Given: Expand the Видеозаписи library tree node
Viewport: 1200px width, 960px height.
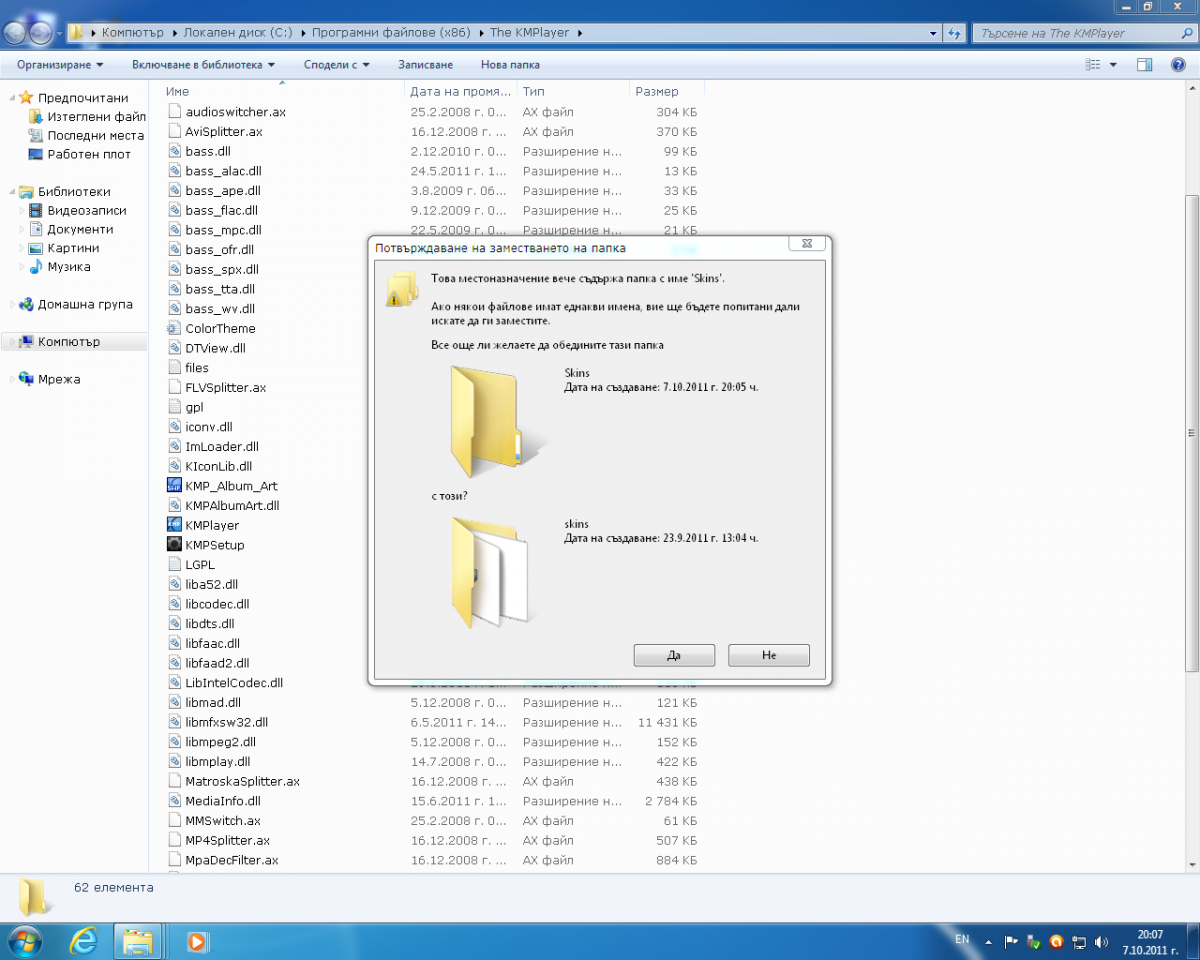Looking at the screenshot, I should (x=23, y=211).
